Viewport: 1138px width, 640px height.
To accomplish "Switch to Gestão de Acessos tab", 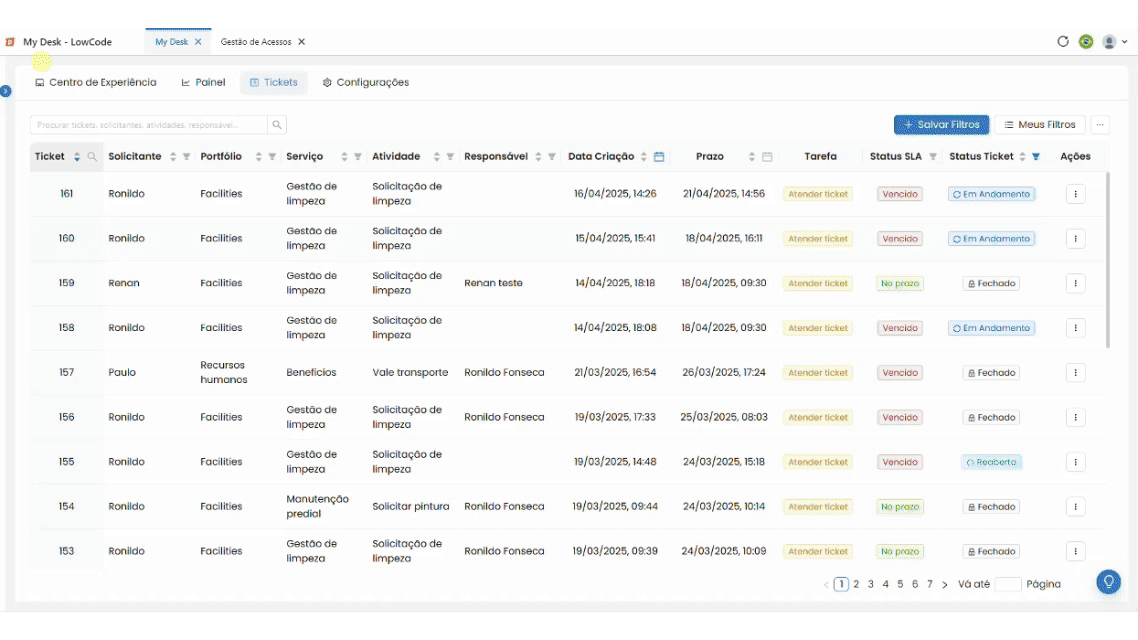I will [x=255, y=42].
